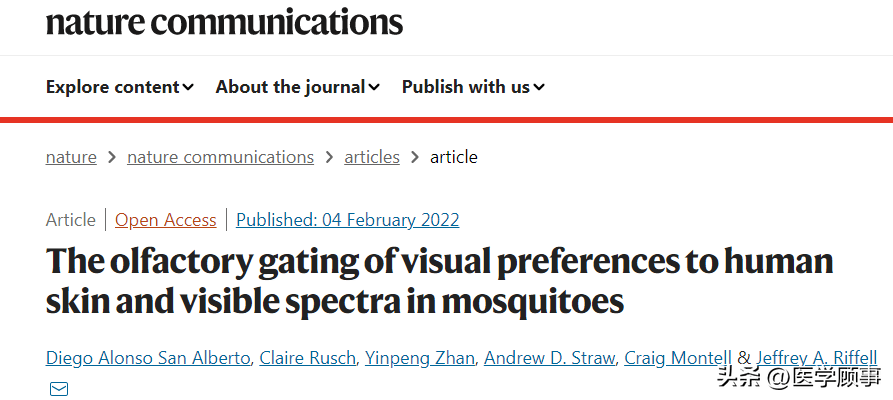Expand the About the journal menu
Screen dimensions: 893x400
(297, 87)
